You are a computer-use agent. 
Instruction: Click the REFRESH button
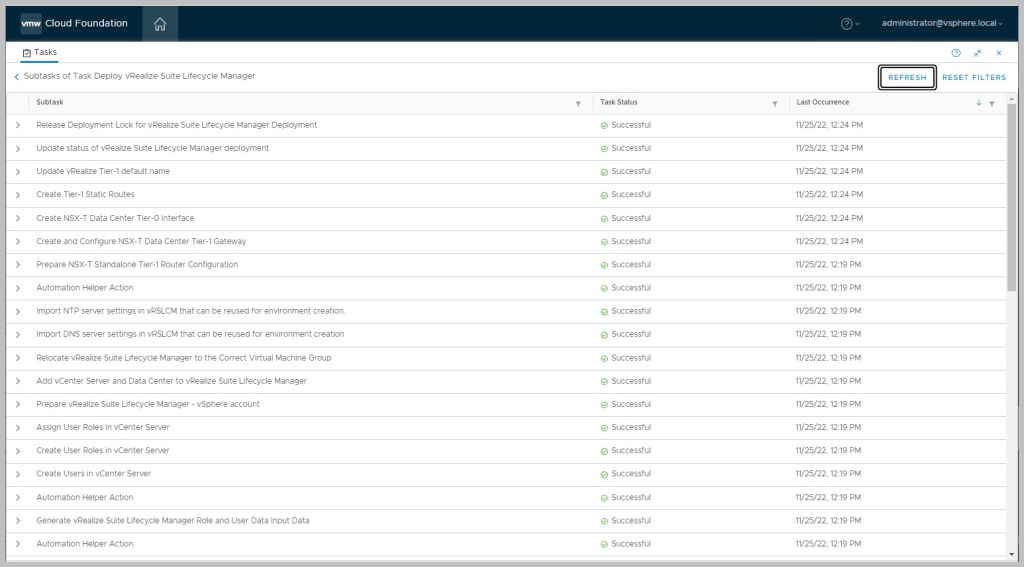[907, 77]
